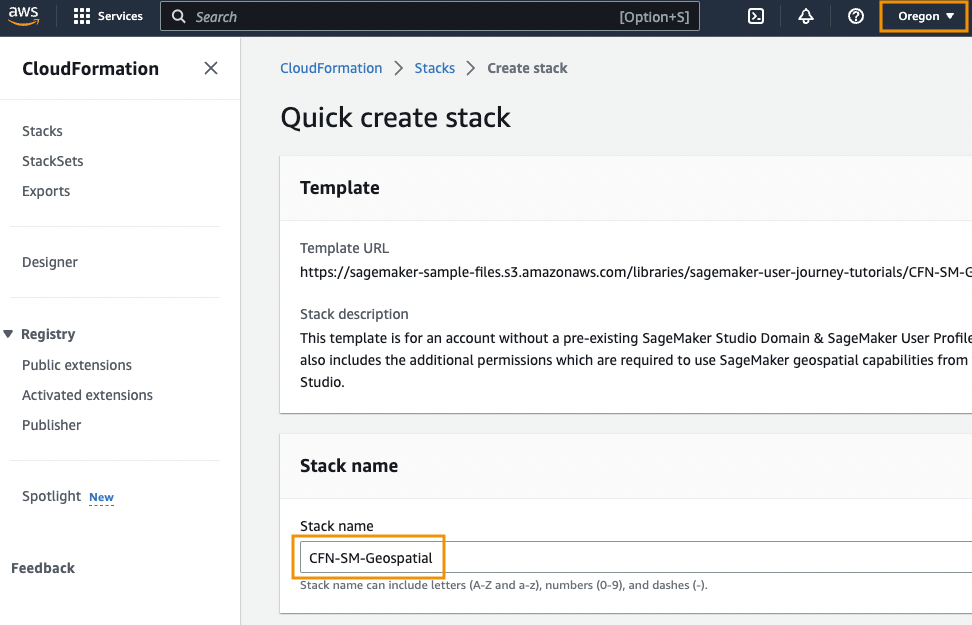
Task: View Public extensions
Action: 76,364
